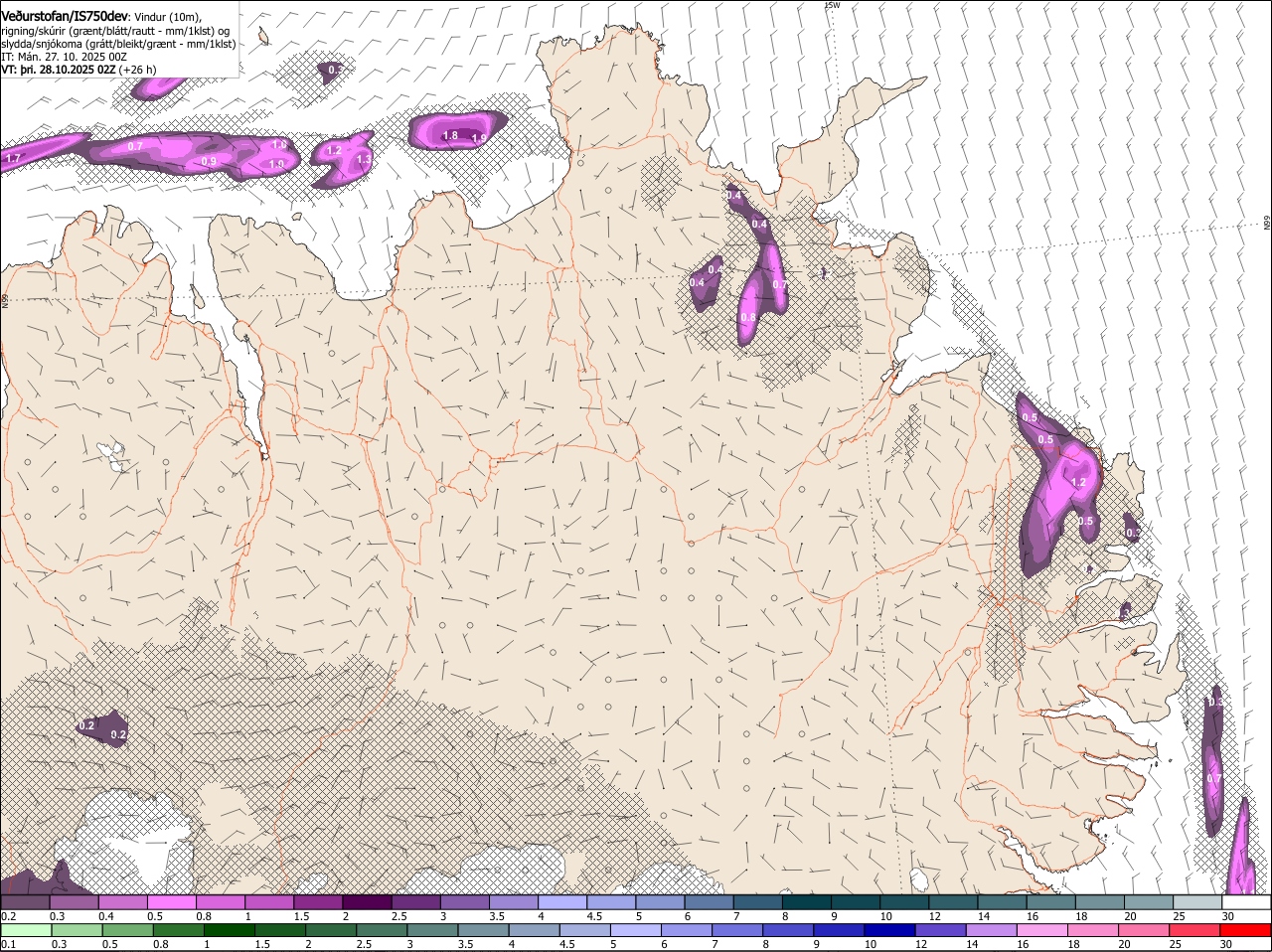Click the '1.7' value at the left map edge
Viewport: 1272px width, 952px height.
[13, 158]
